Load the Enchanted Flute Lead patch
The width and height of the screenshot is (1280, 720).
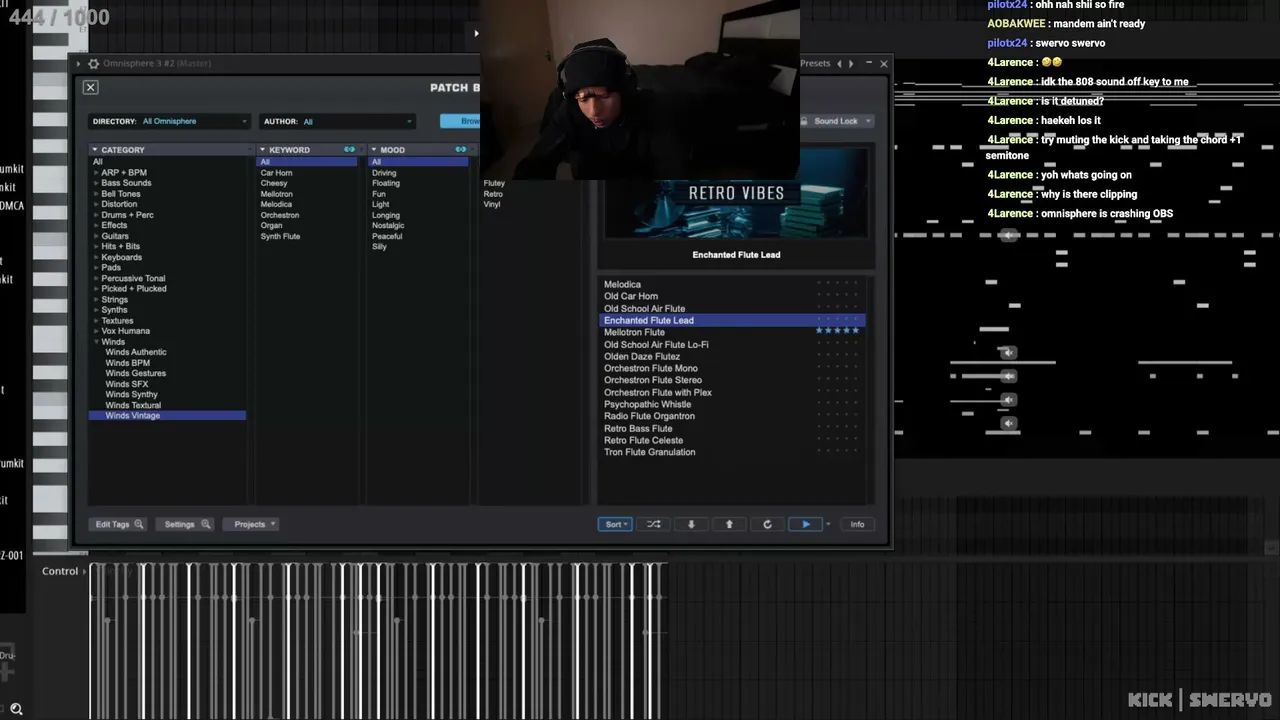click(x=732, y=321)
